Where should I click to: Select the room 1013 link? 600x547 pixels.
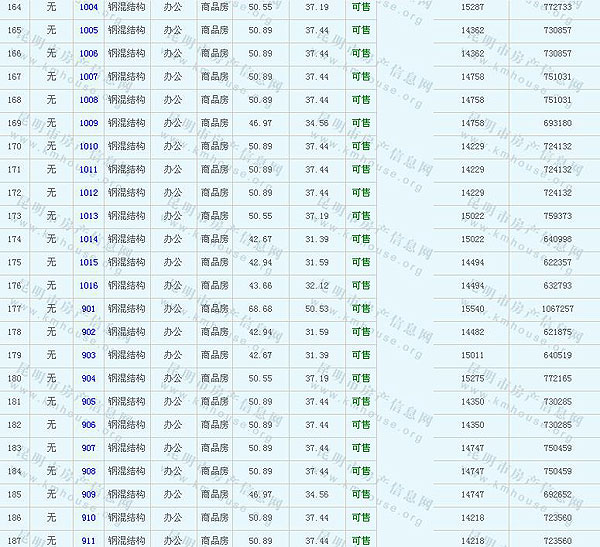(x=89, y=216)
